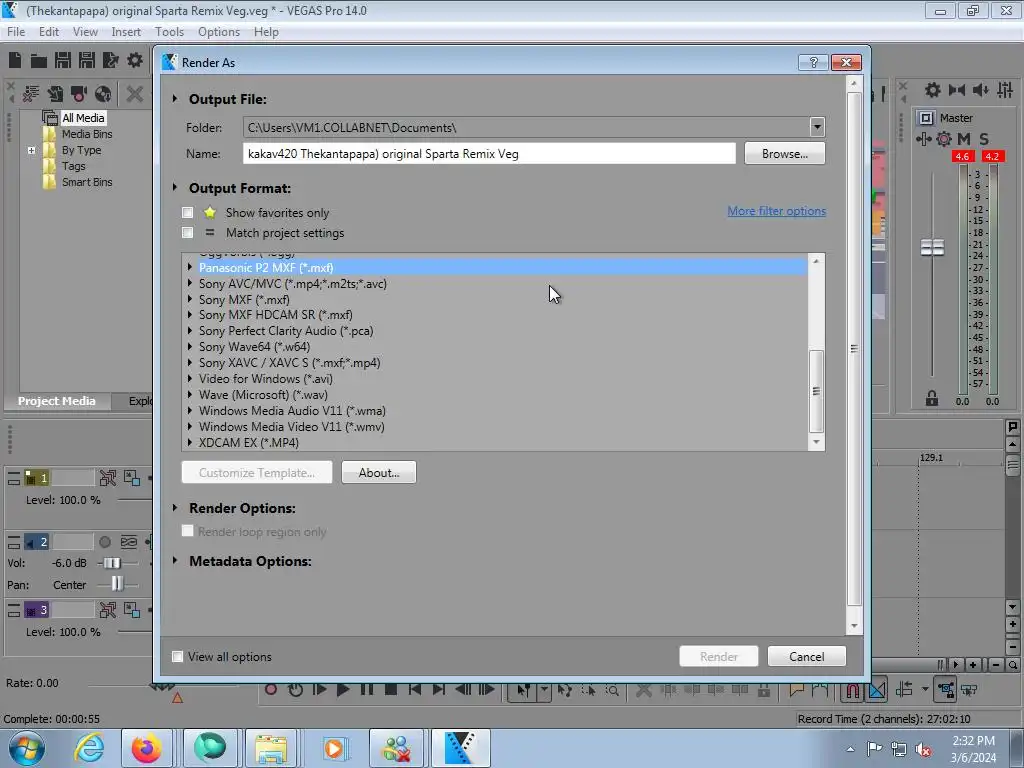
Task: Click the Render As help button
Action: click(813, 62)
